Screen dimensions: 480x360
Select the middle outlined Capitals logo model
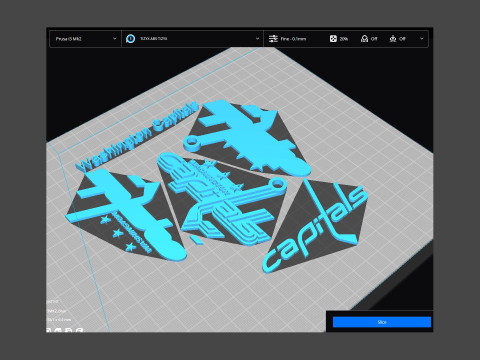tap(222, 200)
